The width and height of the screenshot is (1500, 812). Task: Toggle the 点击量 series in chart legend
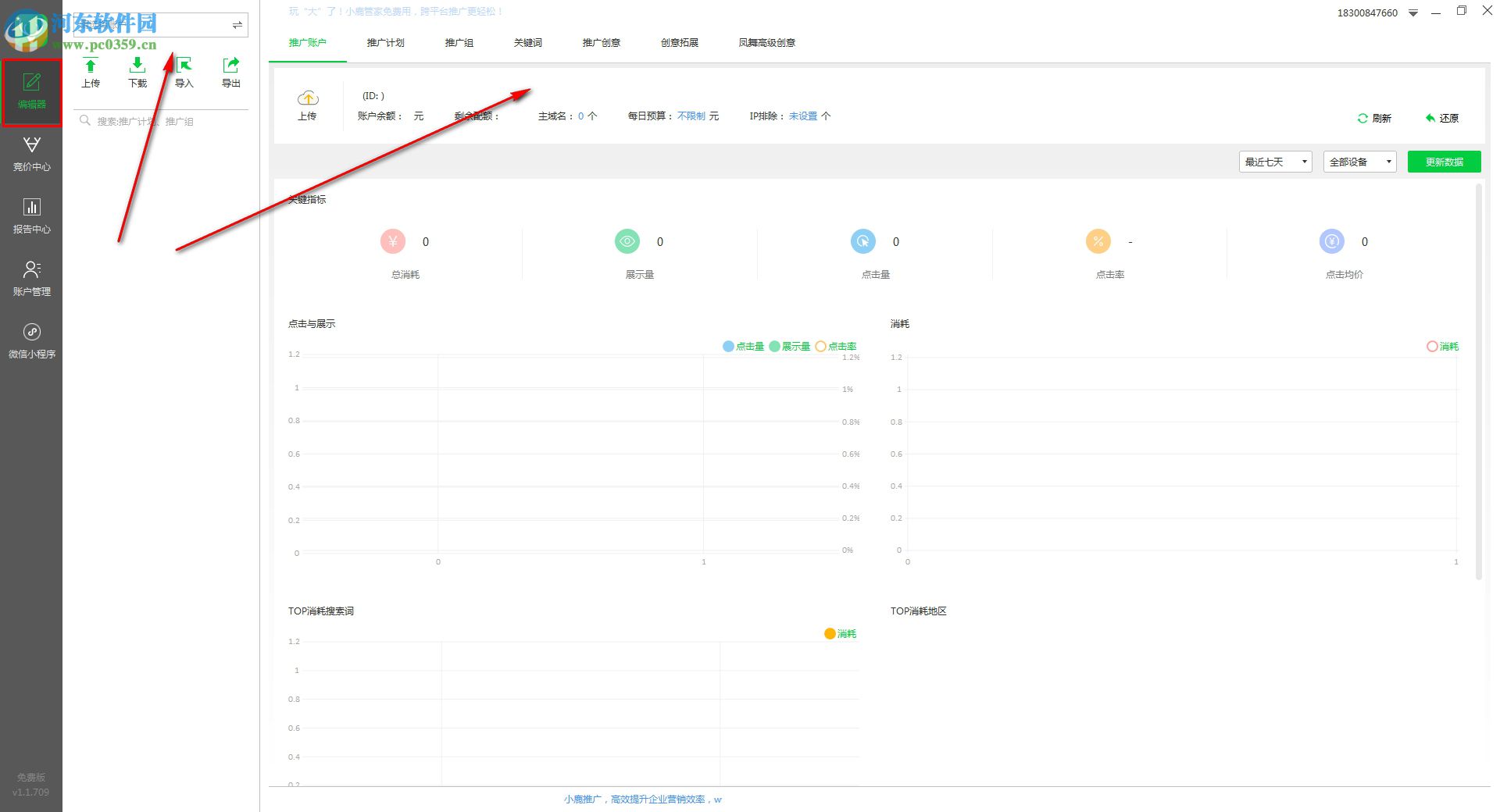[x=744, y=346]
